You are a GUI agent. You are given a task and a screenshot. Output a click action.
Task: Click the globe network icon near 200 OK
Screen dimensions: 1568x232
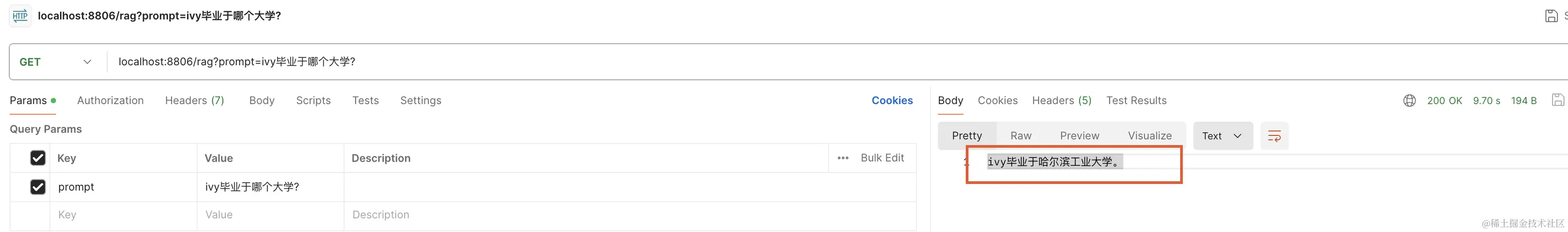1409,101
